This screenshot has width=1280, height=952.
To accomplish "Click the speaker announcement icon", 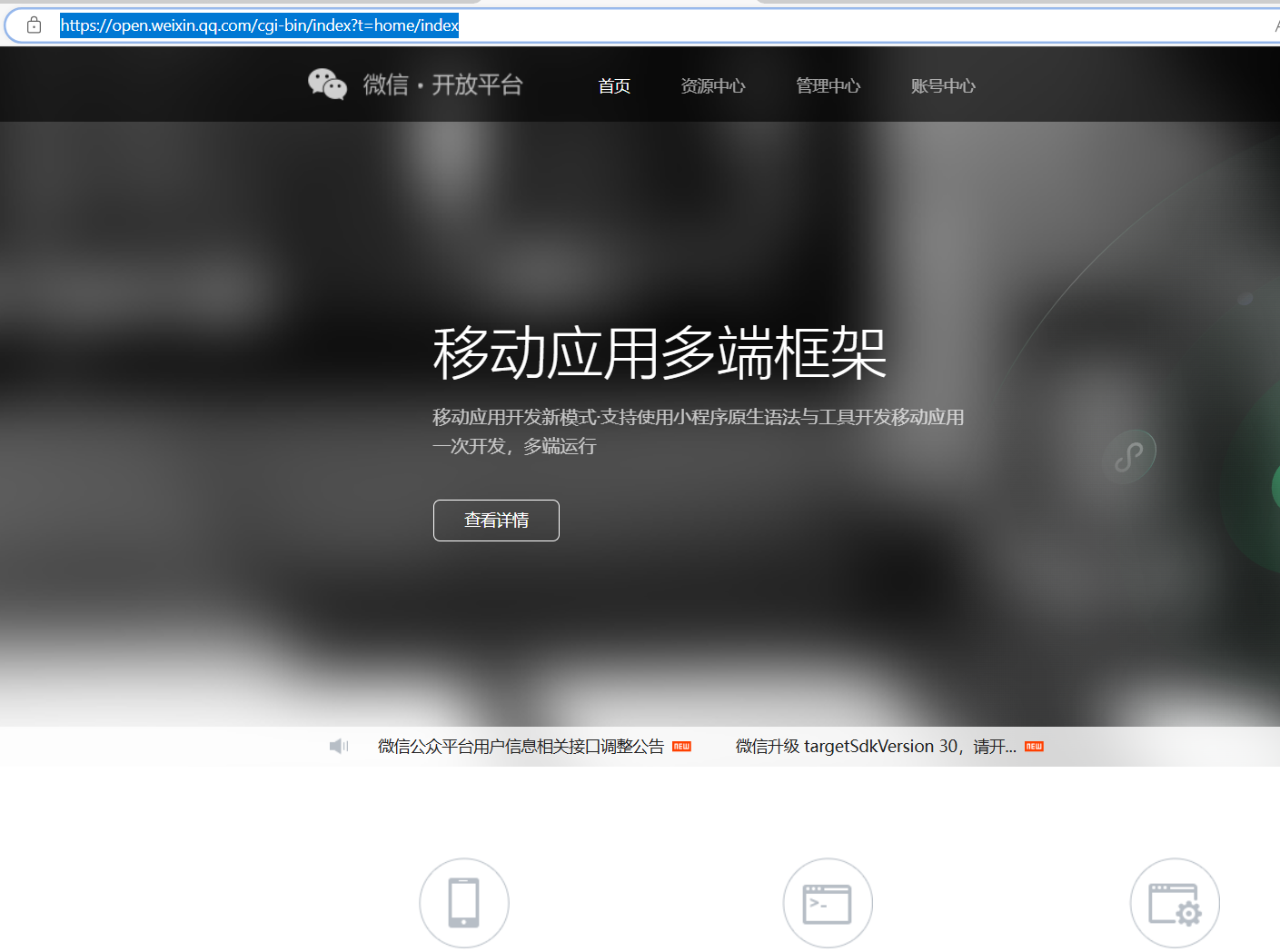I will [x=339, y=747].
